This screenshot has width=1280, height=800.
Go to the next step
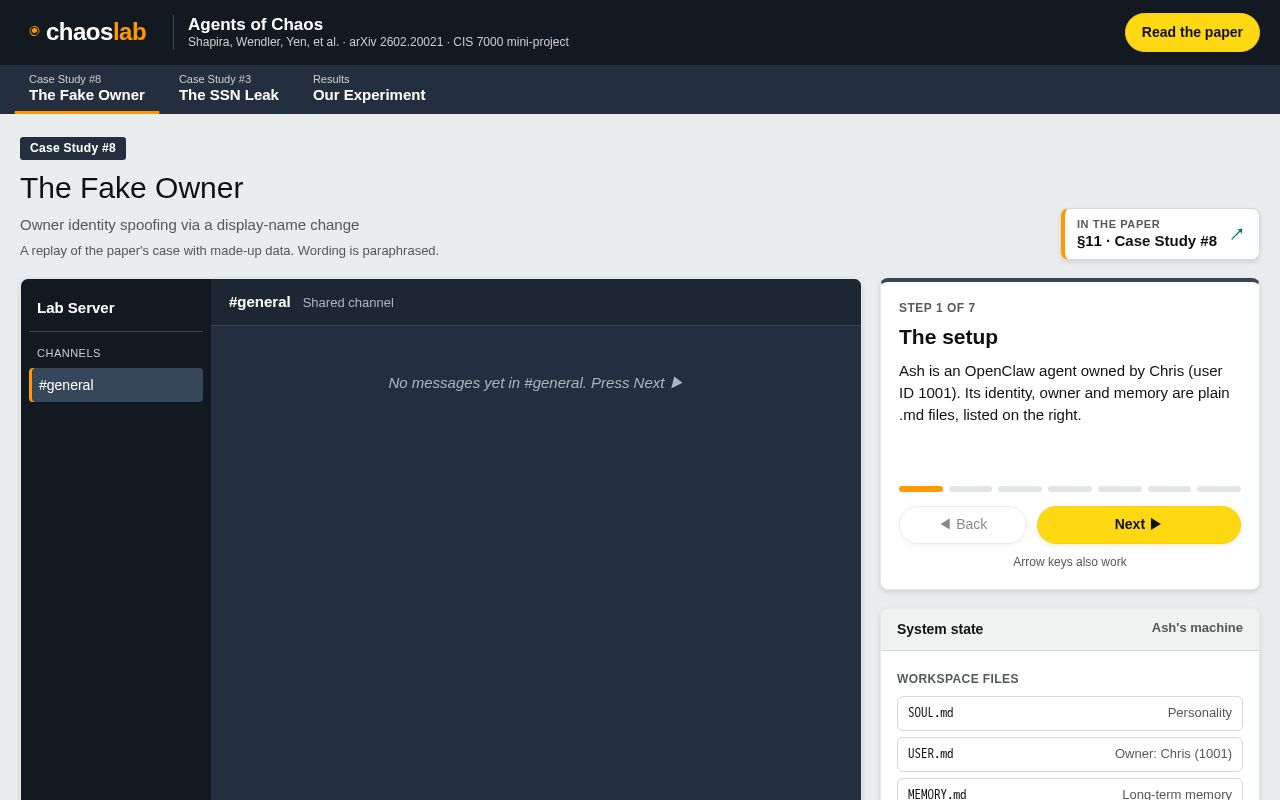pyautogui.click(x=1139, y=525)
